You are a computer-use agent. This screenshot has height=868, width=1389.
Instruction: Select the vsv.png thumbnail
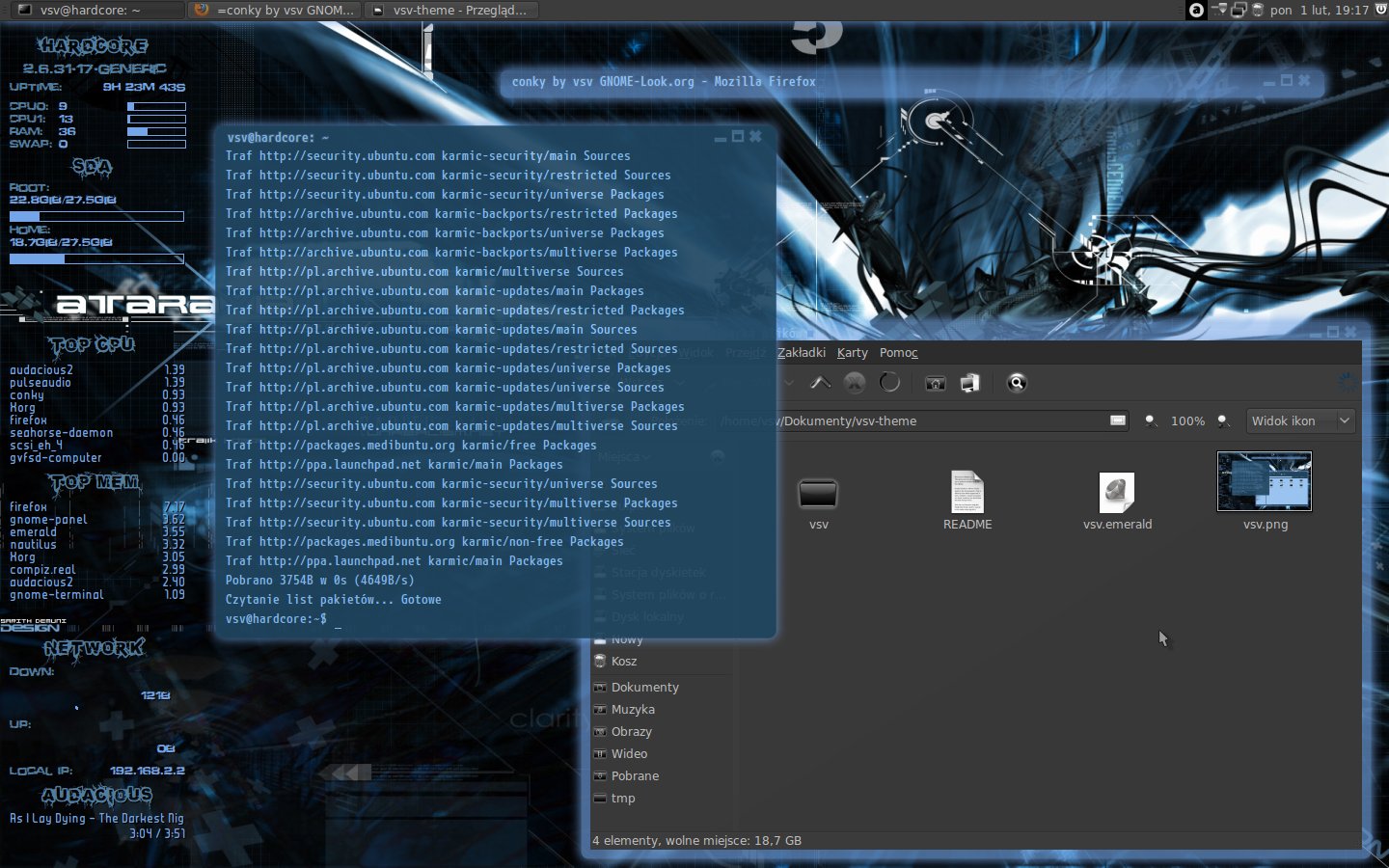(x=1265, y=481)
